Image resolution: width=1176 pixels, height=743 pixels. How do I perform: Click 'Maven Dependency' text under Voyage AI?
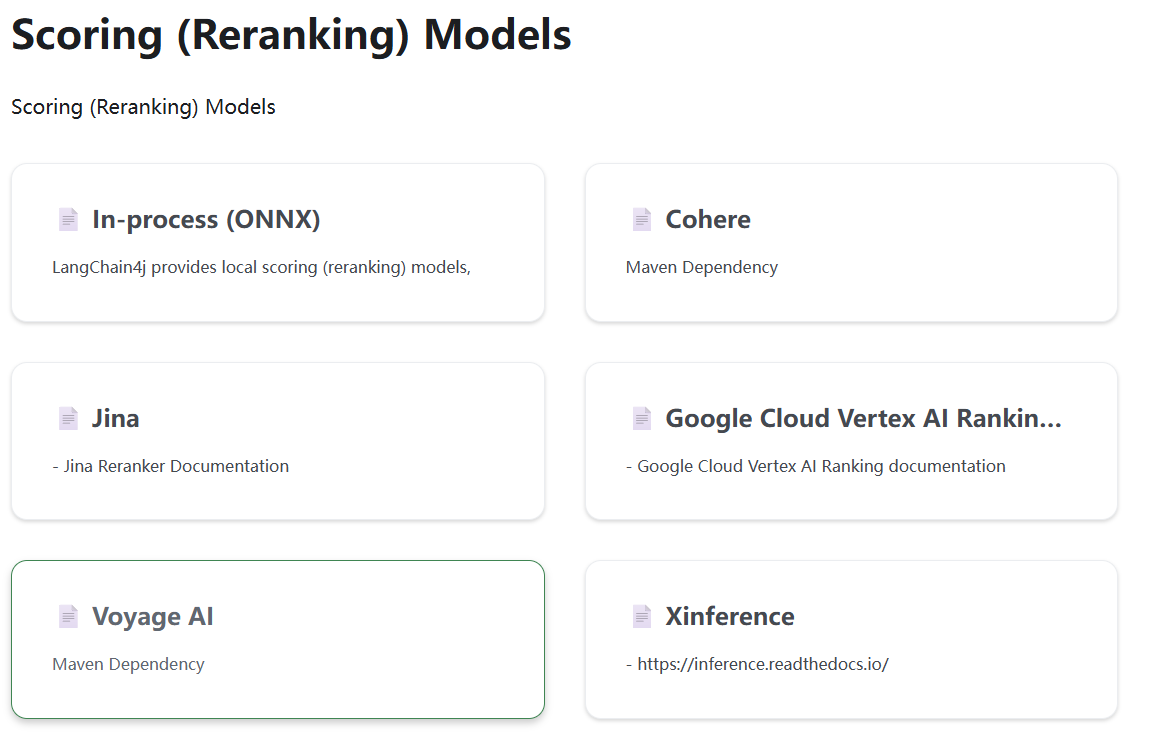[x=128, y=664]
